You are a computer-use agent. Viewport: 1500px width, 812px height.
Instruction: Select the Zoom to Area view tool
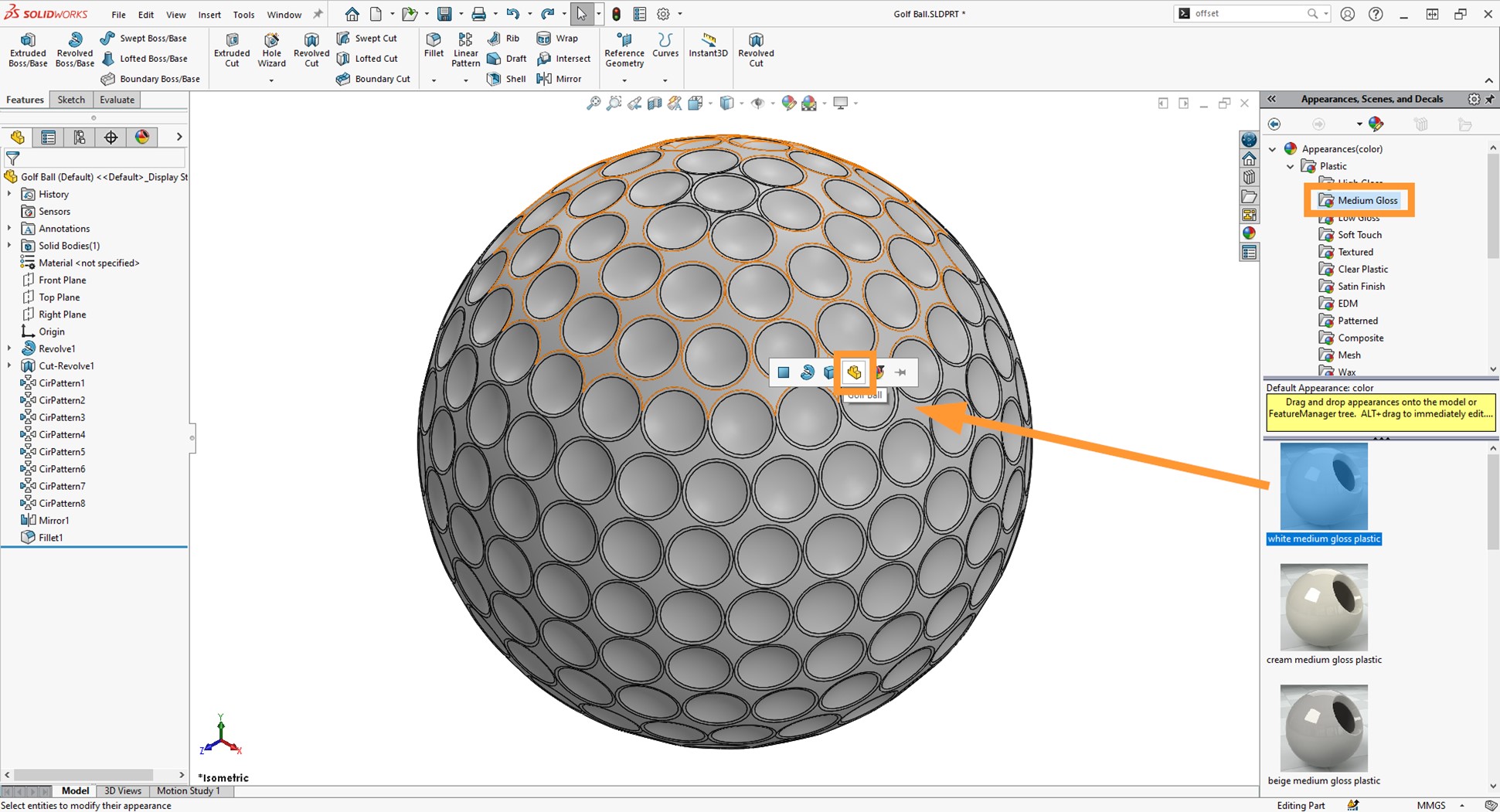(614, 103)
